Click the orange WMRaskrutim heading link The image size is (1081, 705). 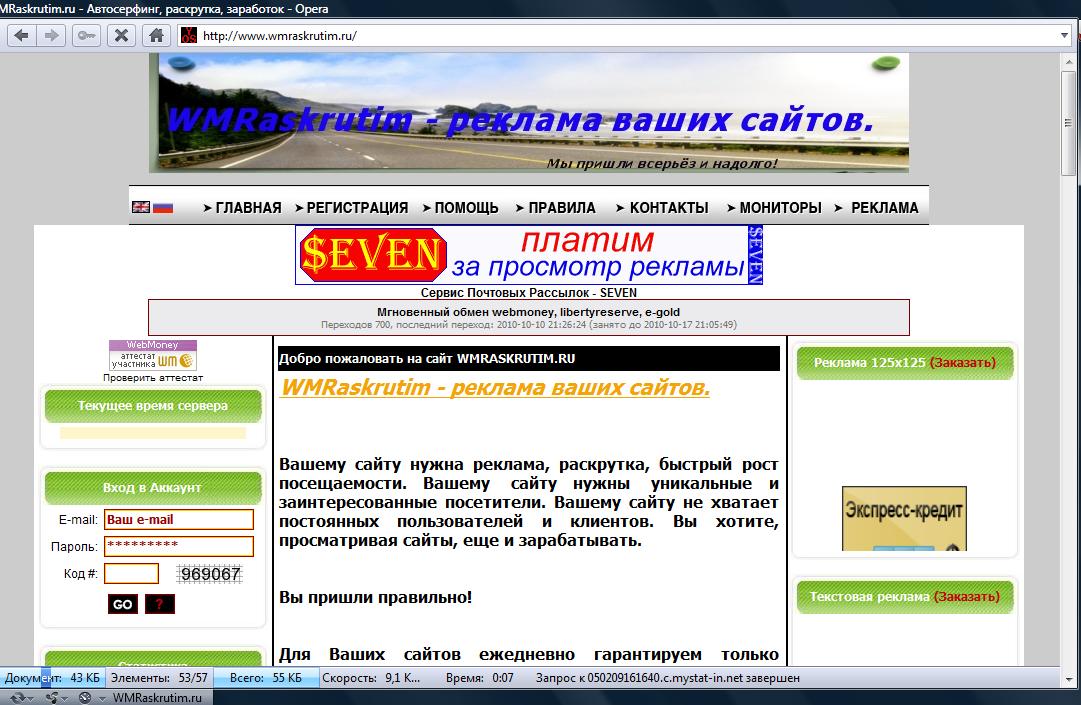coord(495,387)
